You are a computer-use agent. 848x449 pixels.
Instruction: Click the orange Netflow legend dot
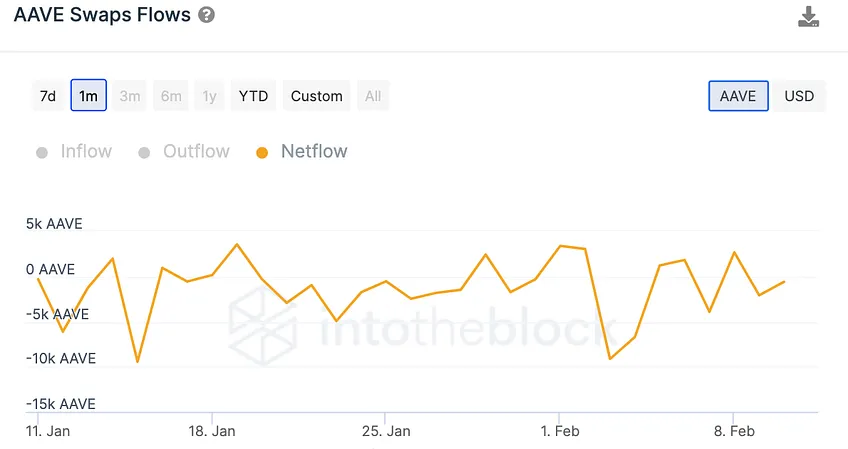(x=262, y=153)
